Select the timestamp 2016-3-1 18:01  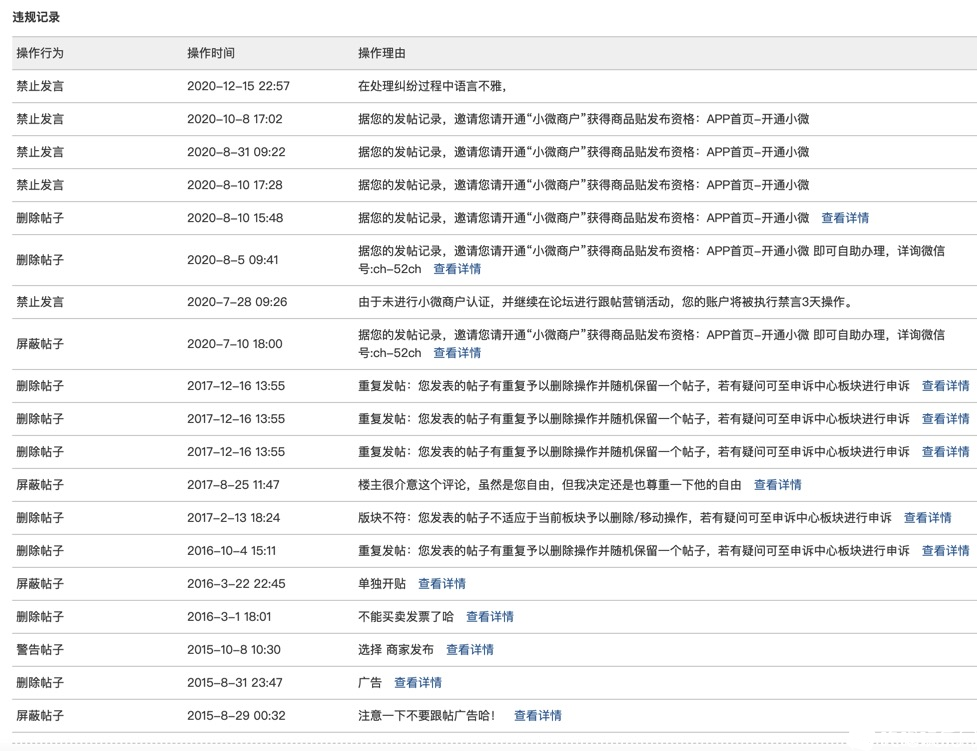[229, 617]
